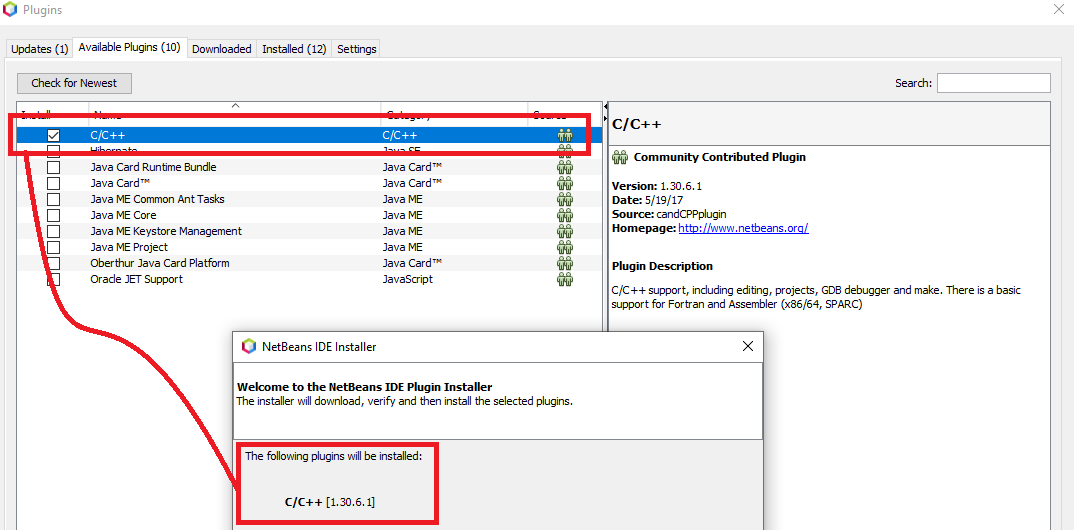This screenshot has width=1074, height=530.
Task: Click NetBeans logo in Plugins title bar
Action: 10,10
